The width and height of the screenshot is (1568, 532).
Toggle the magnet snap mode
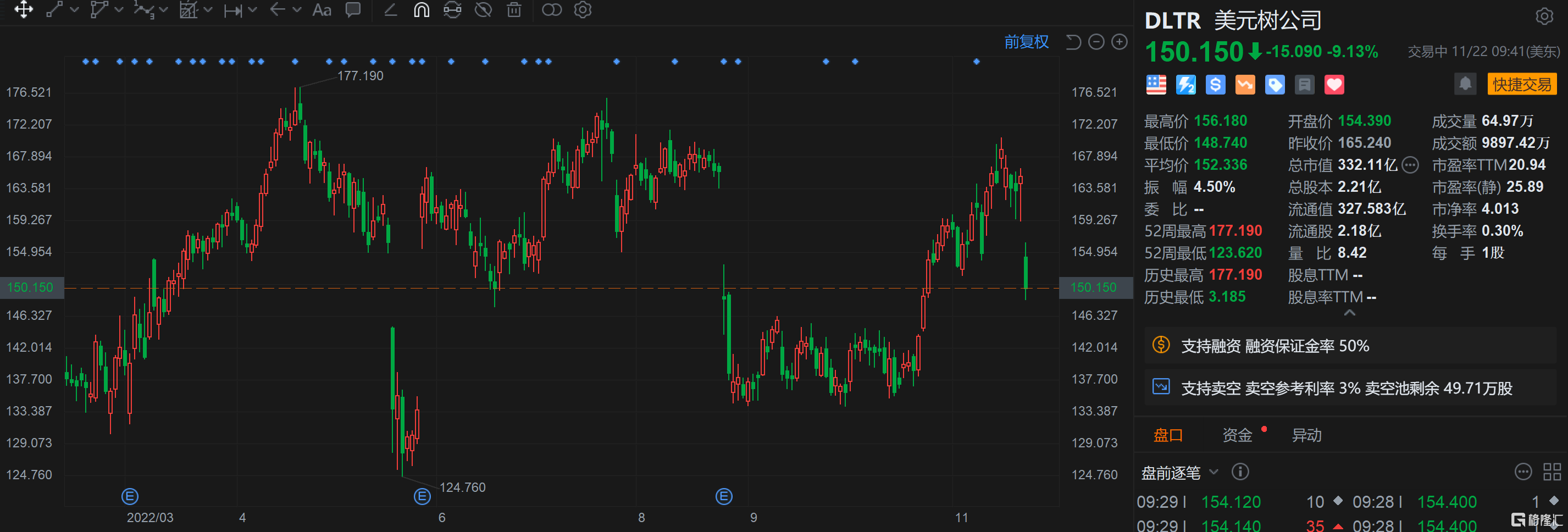pos(421,10)
